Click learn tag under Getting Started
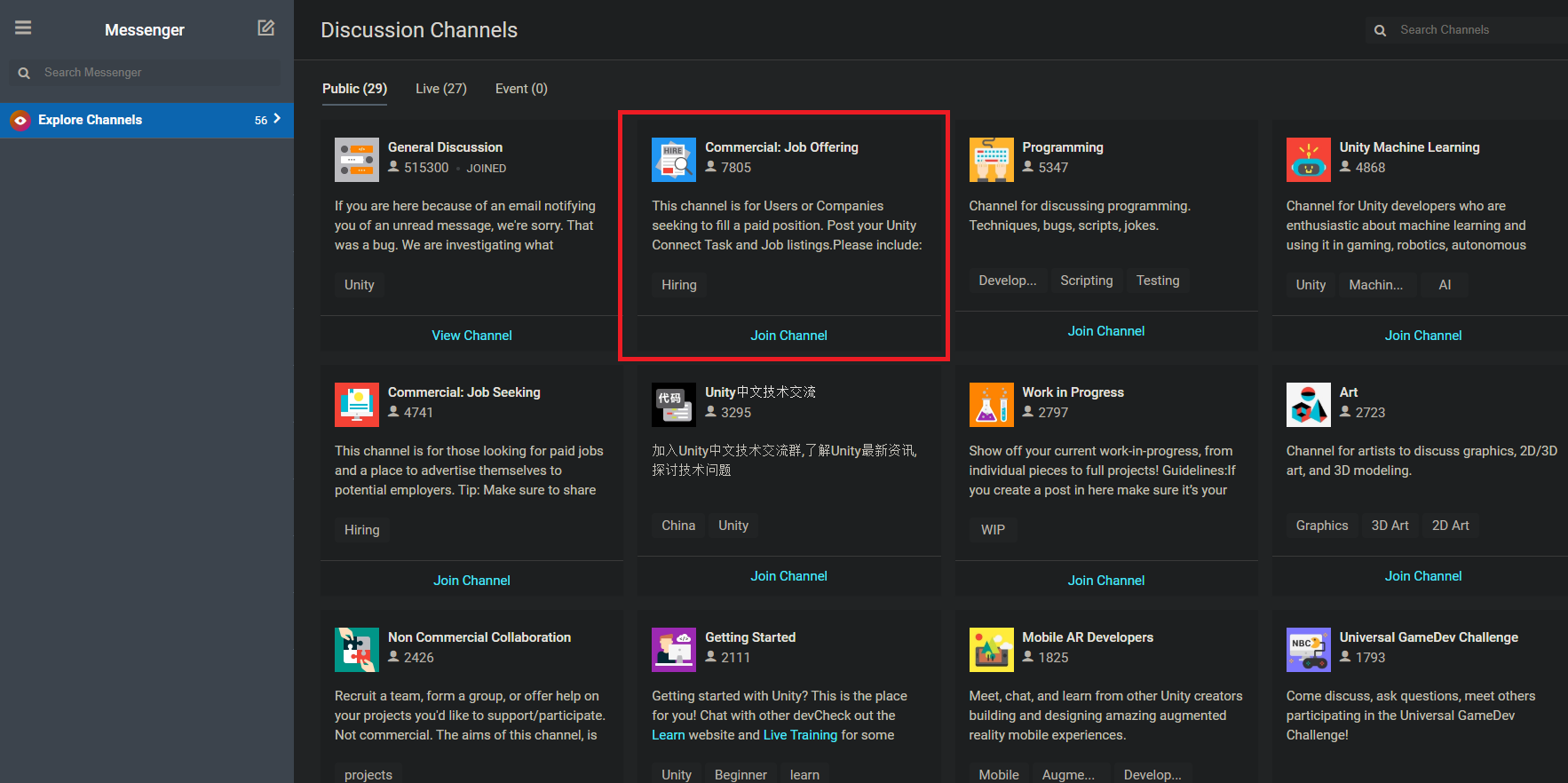The height and width of the screenshot is (783, 1568). tap(805, 774)
